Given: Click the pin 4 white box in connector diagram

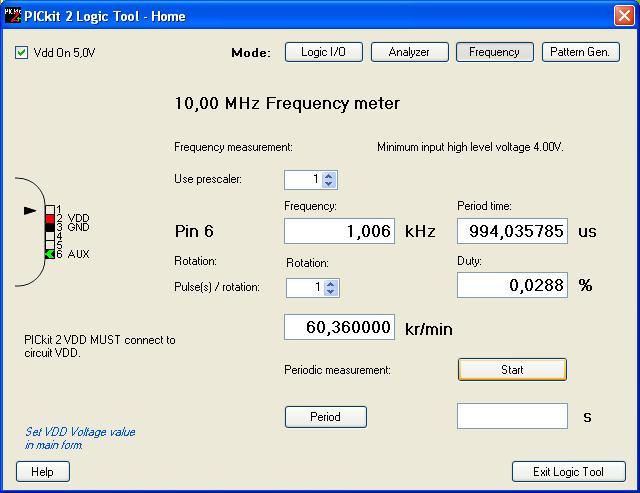Looking at the screenshot, I should pyautogui.click(x=50, y=236).
